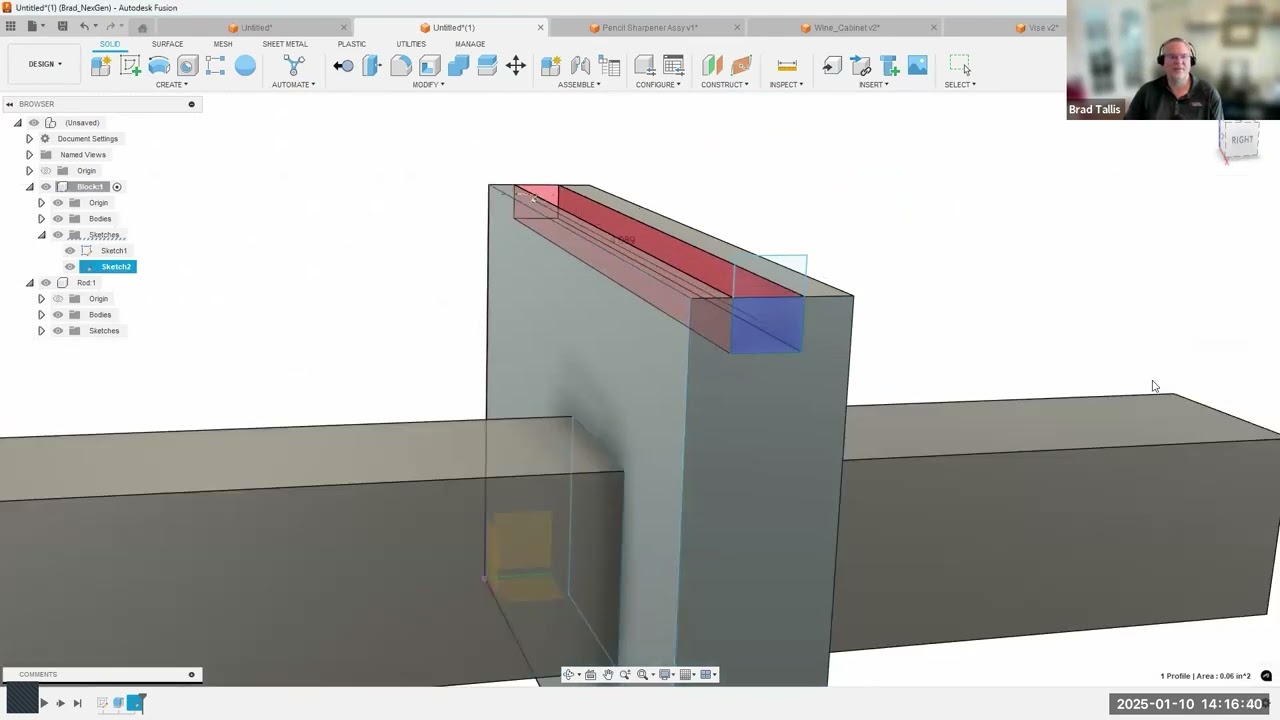Show the top-level Origin folder
The width and height of the screenshot is (1280, 720).
point(45,171)
